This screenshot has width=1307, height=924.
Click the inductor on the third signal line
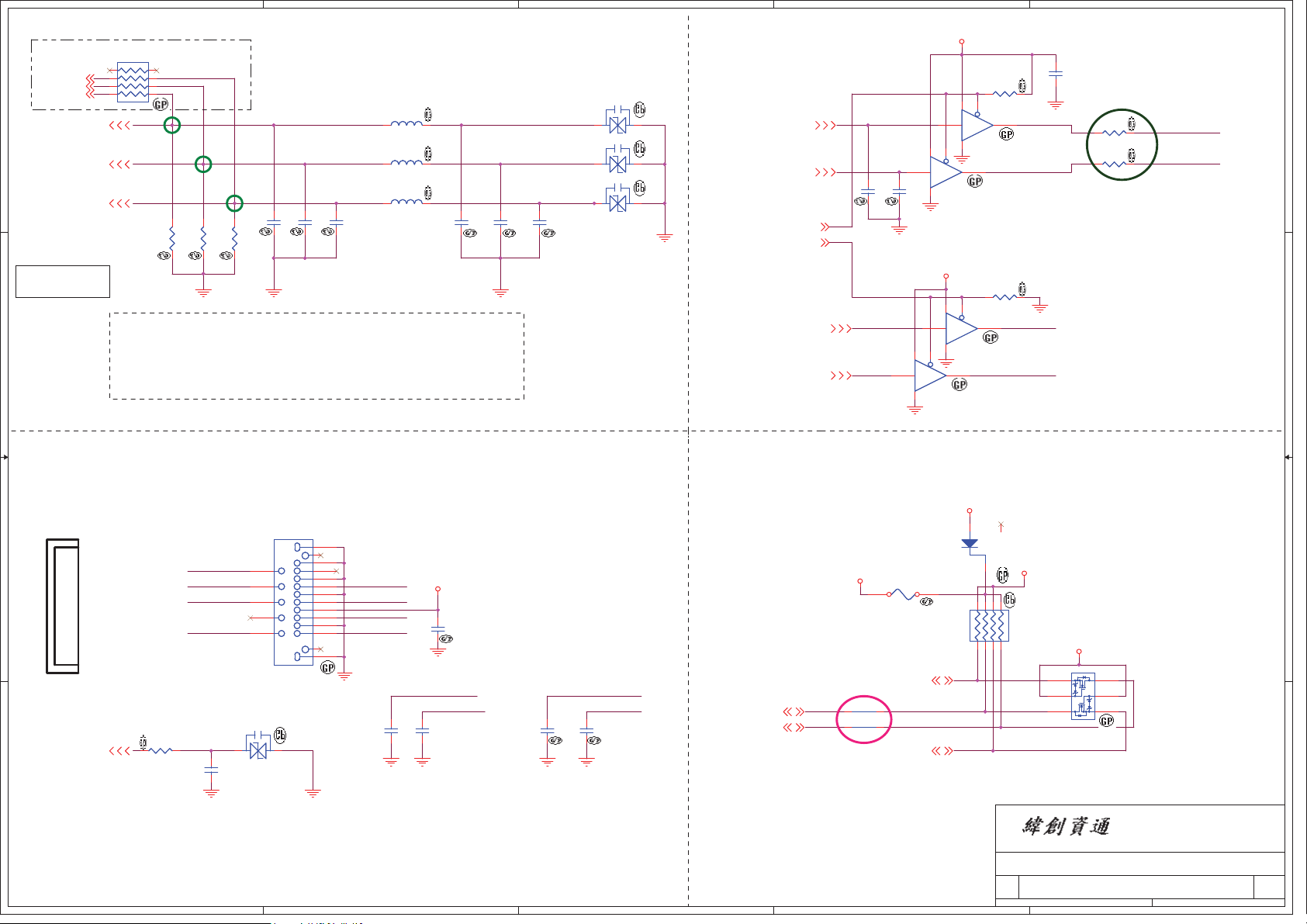click(x=406, y=201)
